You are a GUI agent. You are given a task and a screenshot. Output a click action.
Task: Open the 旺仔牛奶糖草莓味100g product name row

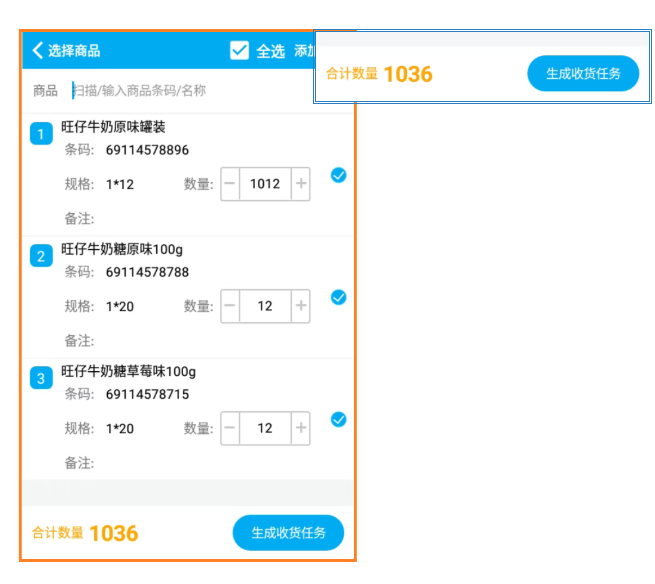click(x=128, y=371)
